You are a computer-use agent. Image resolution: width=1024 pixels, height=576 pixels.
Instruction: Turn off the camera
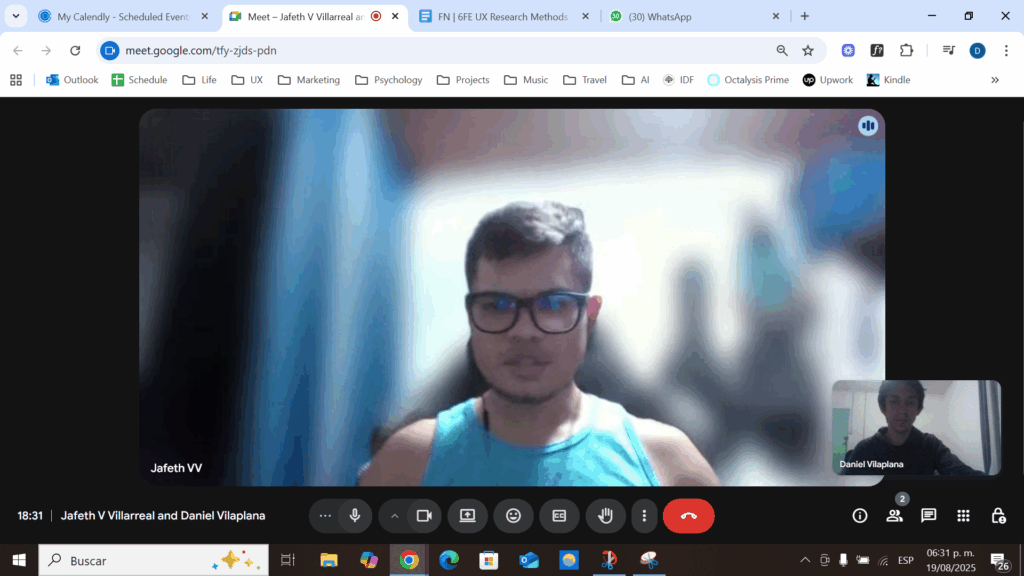click(423, 516)
